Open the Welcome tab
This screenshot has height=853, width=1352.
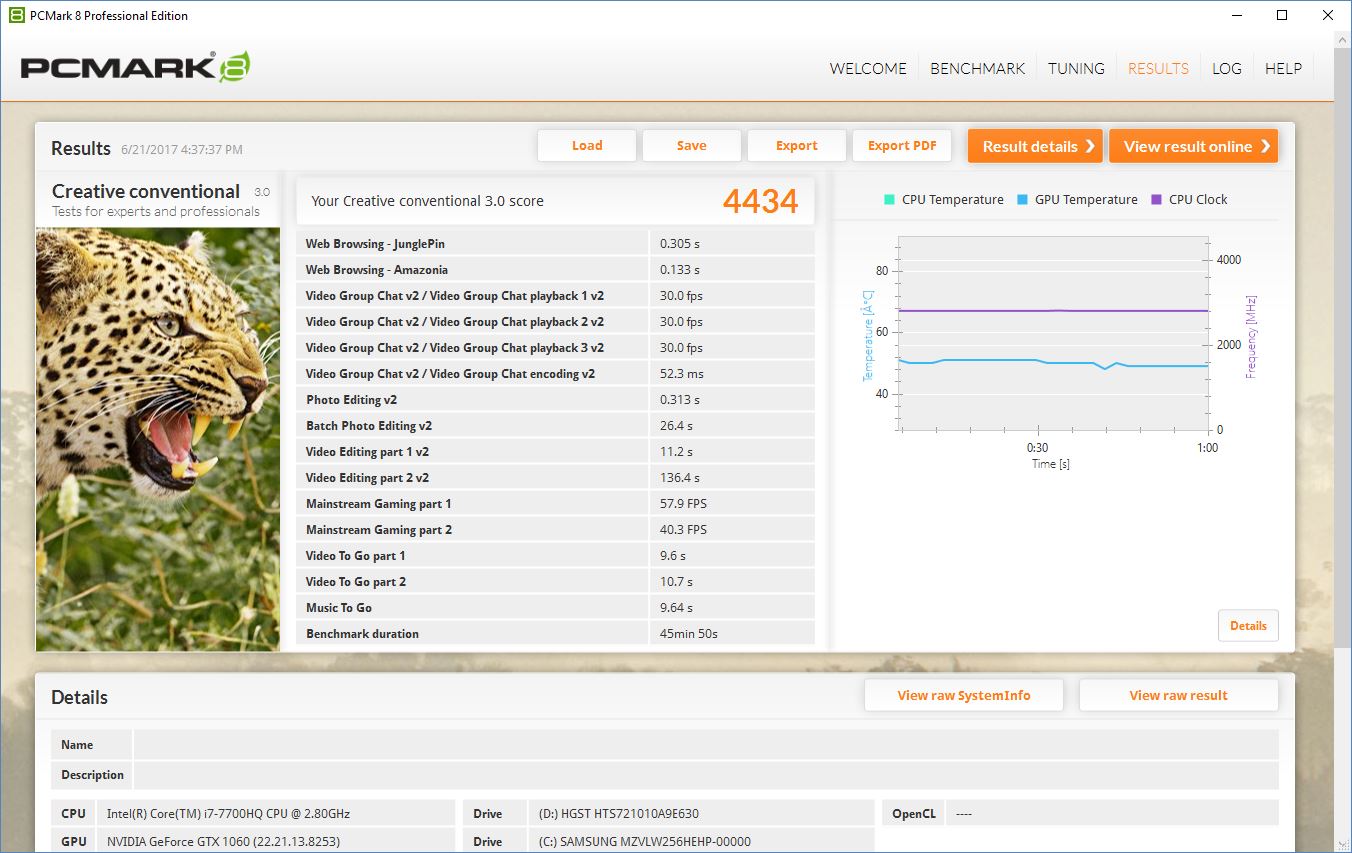tap(868, 69)
